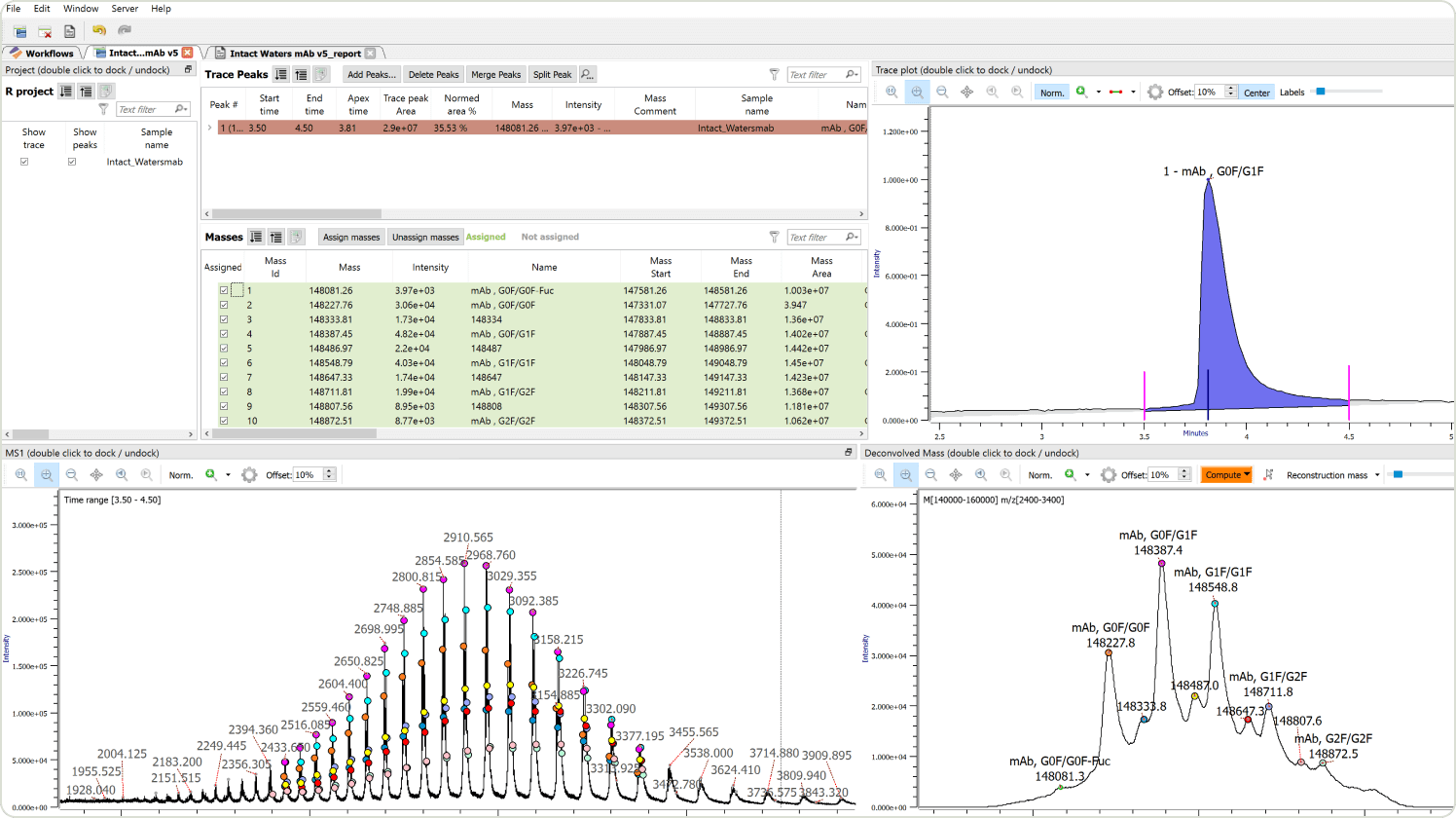Uncheck Show trace for Intact_Watersmab

point(24,162)
